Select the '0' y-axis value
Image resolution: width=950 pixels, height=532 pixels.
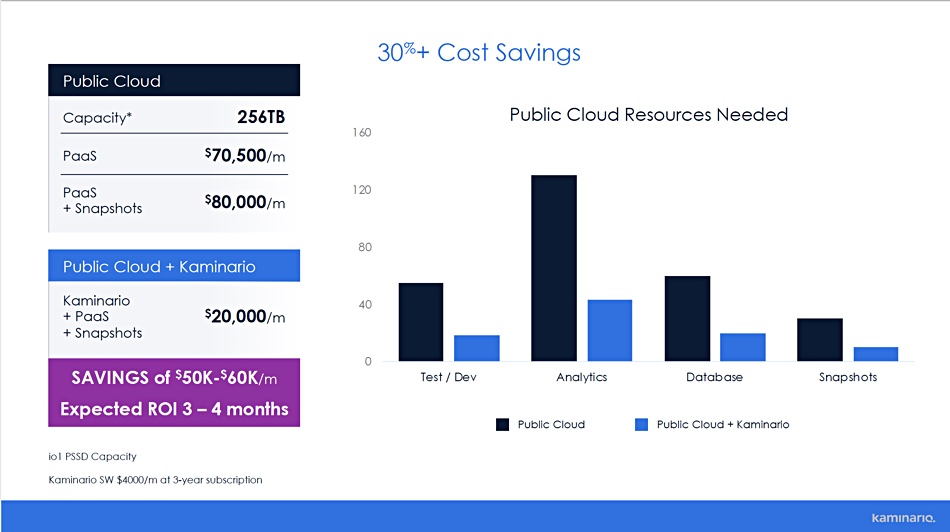click(368, 362)
